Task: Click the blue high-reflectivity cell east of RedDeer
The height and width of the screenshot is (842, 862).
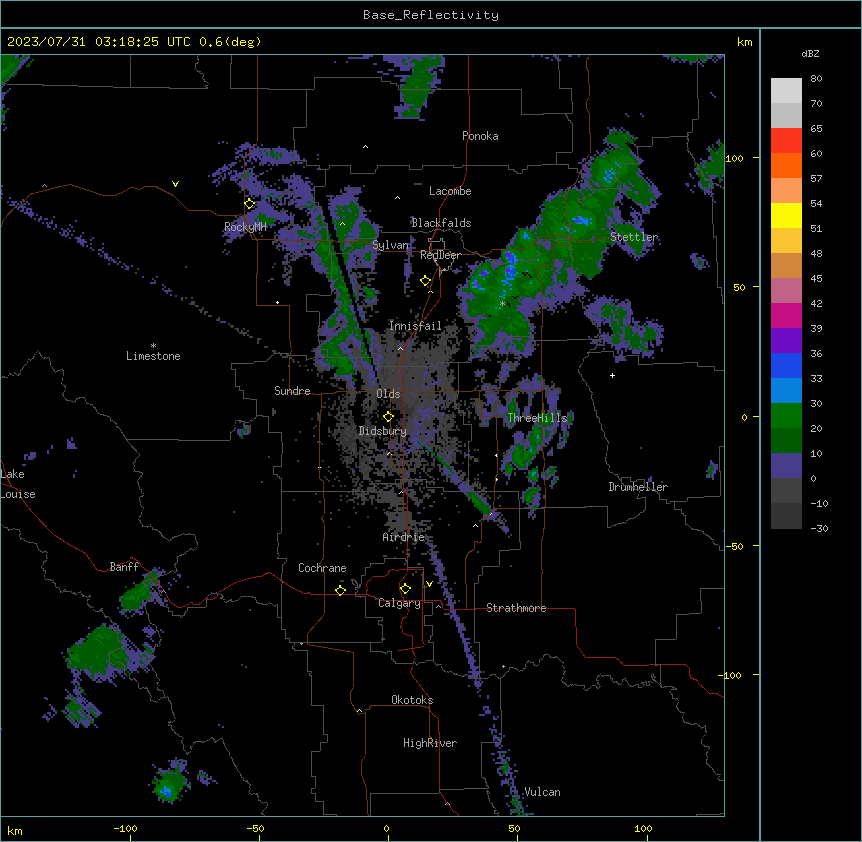Action: tap(510, 267)
